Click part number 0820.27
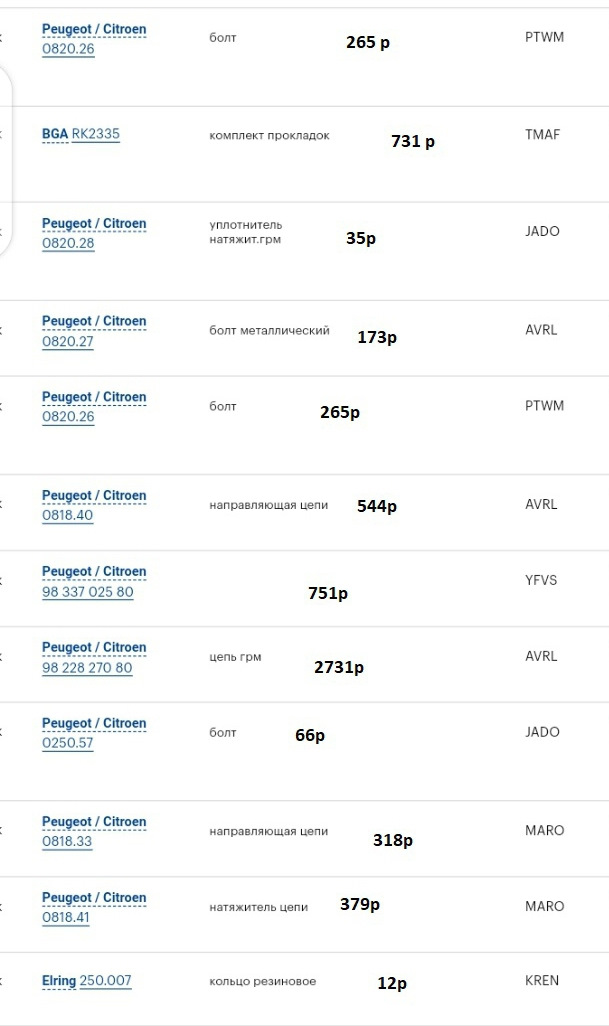Image resolution: width=609 pixels, height=1026 pixels. (68, 341)
